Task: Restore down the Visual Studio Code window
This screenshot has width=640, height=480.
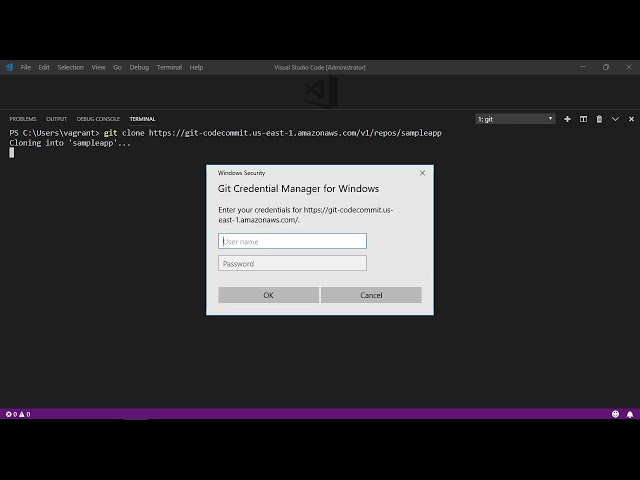Action: click(606, 67)
